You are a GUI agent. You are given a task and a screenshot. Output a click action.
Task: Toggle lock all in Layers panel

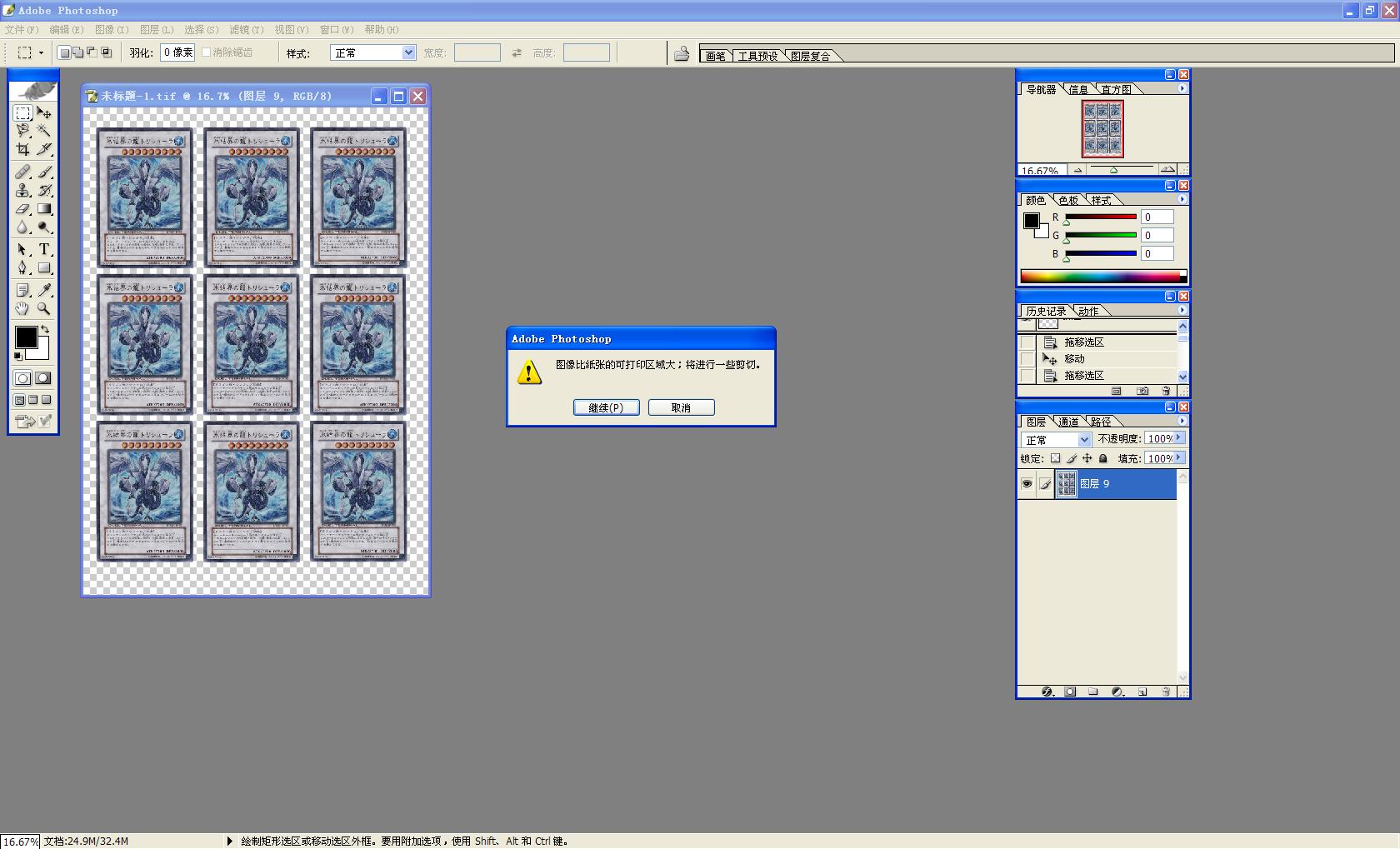pyautogui.click(x=1103, y=458)
